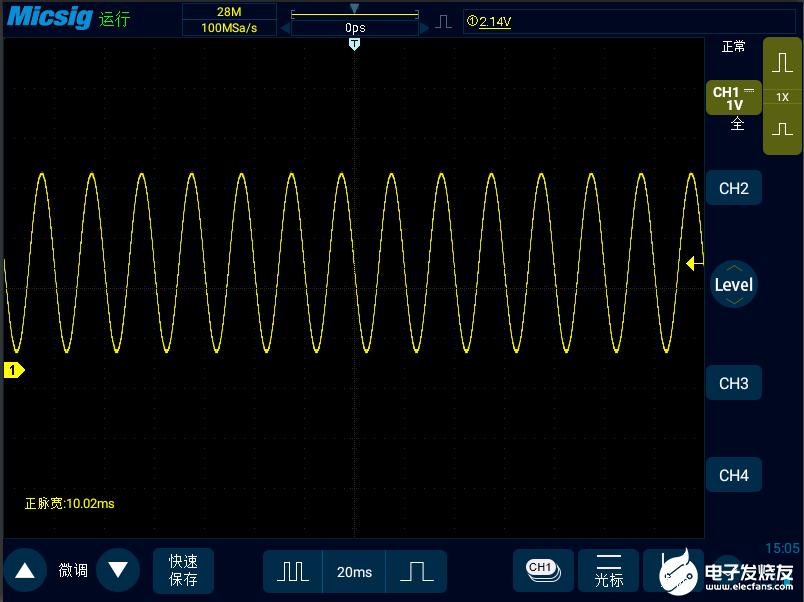Shift trigger position left with arrow
The width and height of the screenshot is (804, 602).
coord(285,28)
